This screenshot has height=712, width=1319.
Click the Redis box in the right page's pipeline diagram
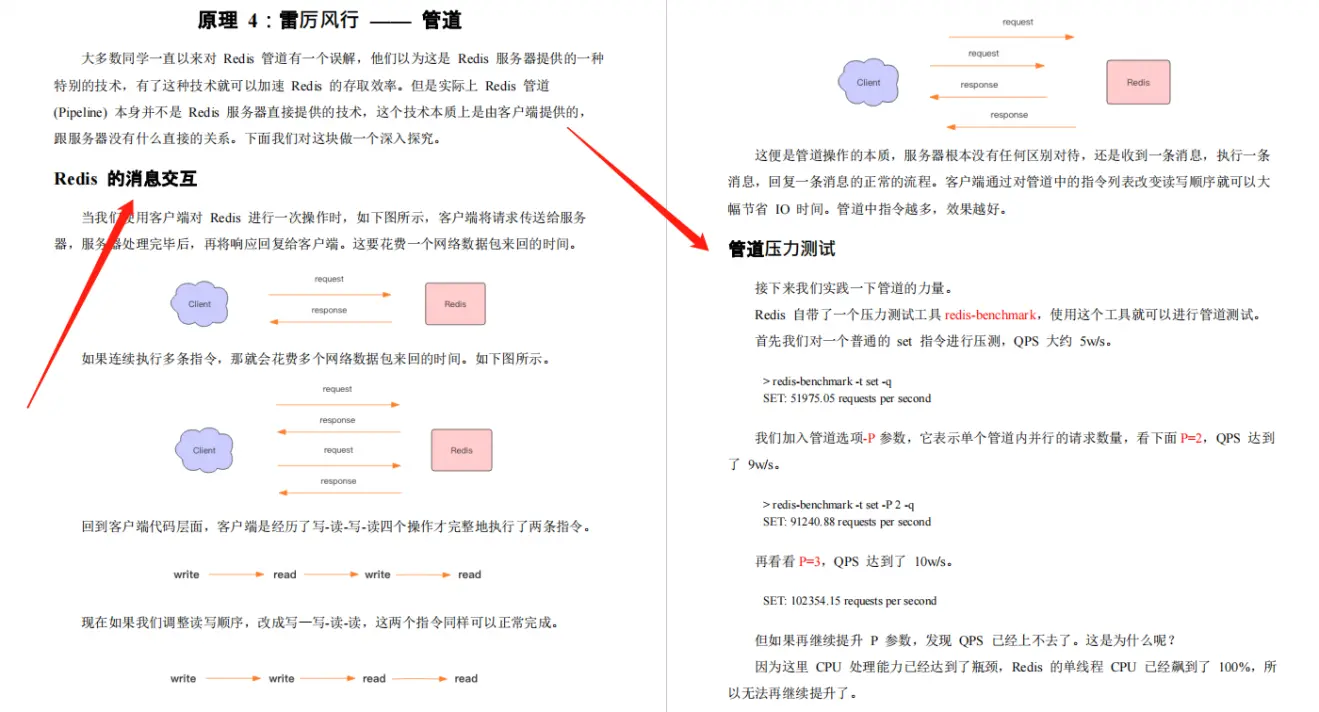click(x=1138, y=82)
